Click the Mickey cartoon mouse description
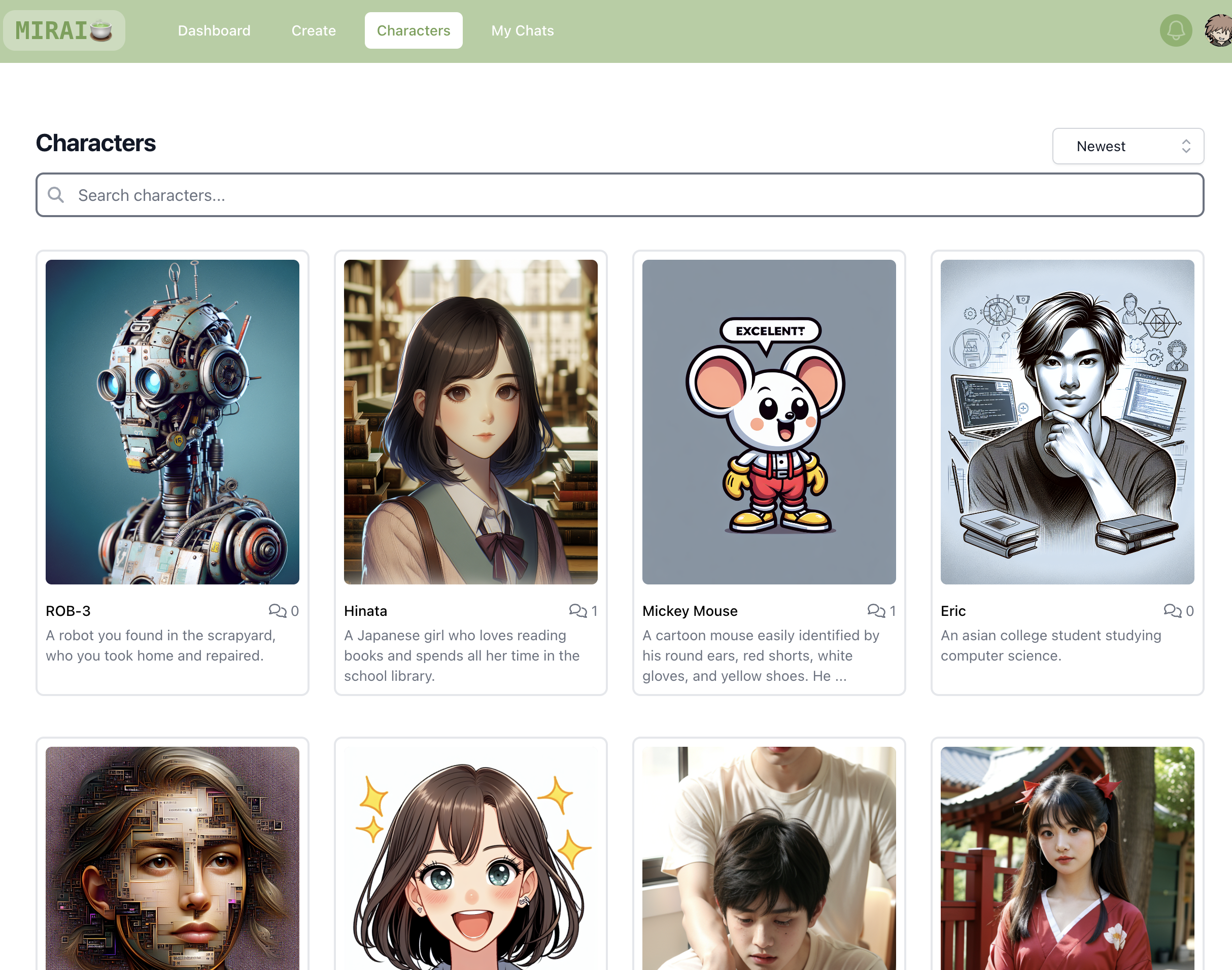This screenshot has height=970, width=1232. [x=761, y=655]
